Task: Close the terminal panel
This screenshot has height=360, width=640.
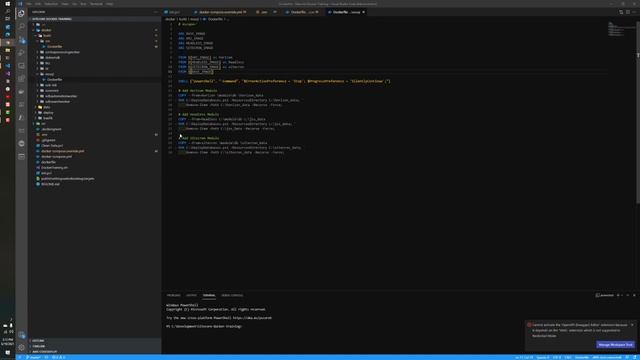Action: [634, 295]
